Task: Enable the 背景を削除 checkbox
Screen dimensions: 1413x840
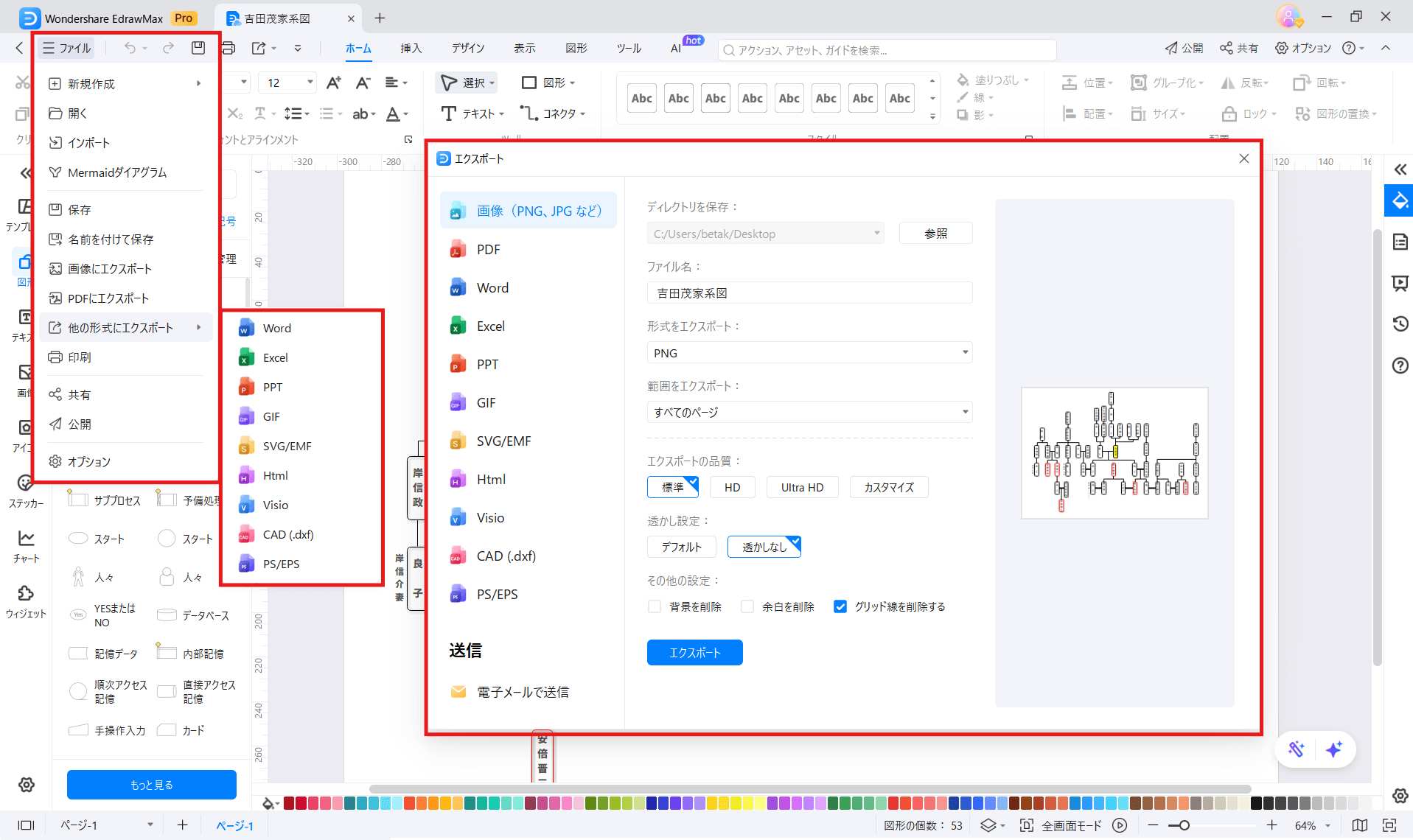Action: [x=654, y=606]
